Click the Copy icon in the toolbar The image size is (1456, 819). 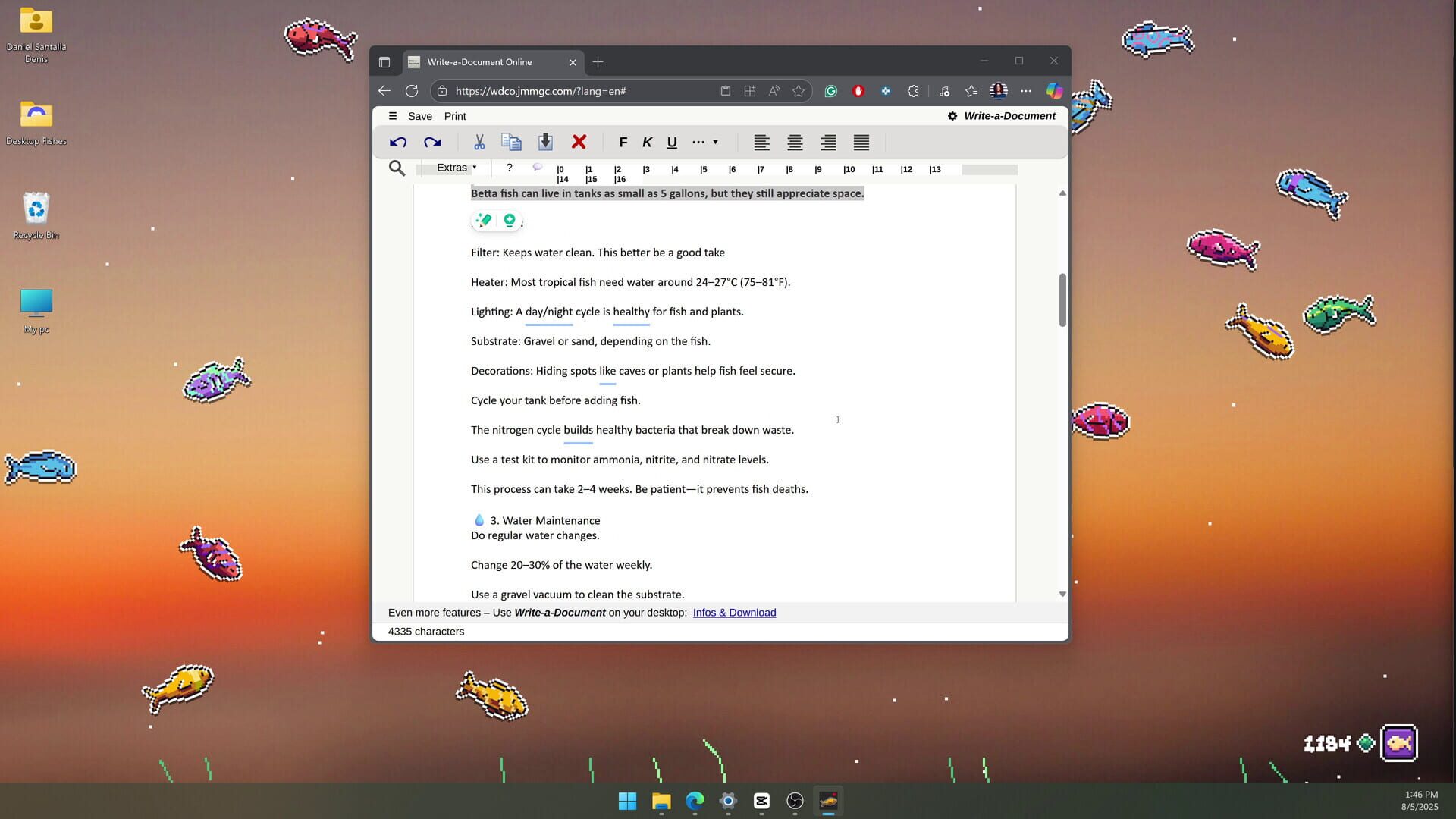[x=511, y=142]
